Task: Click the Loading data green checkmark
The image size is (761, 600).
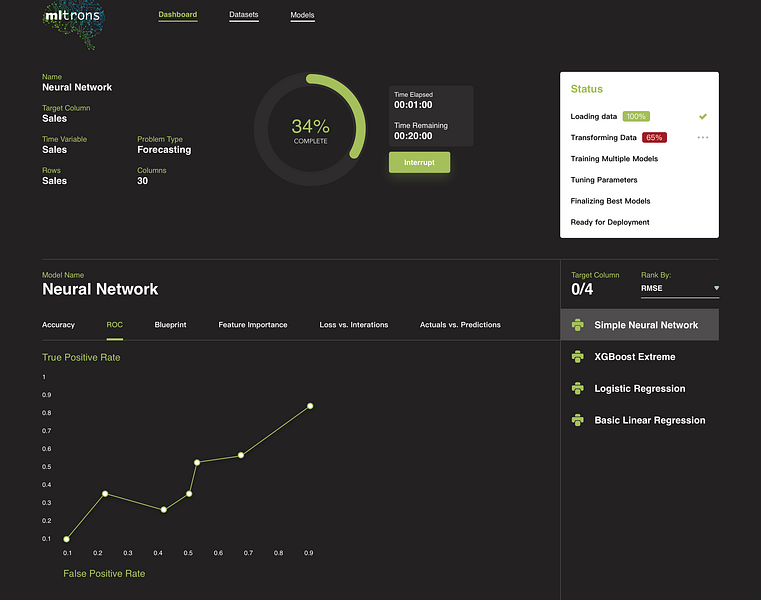Action: [703, 117]
